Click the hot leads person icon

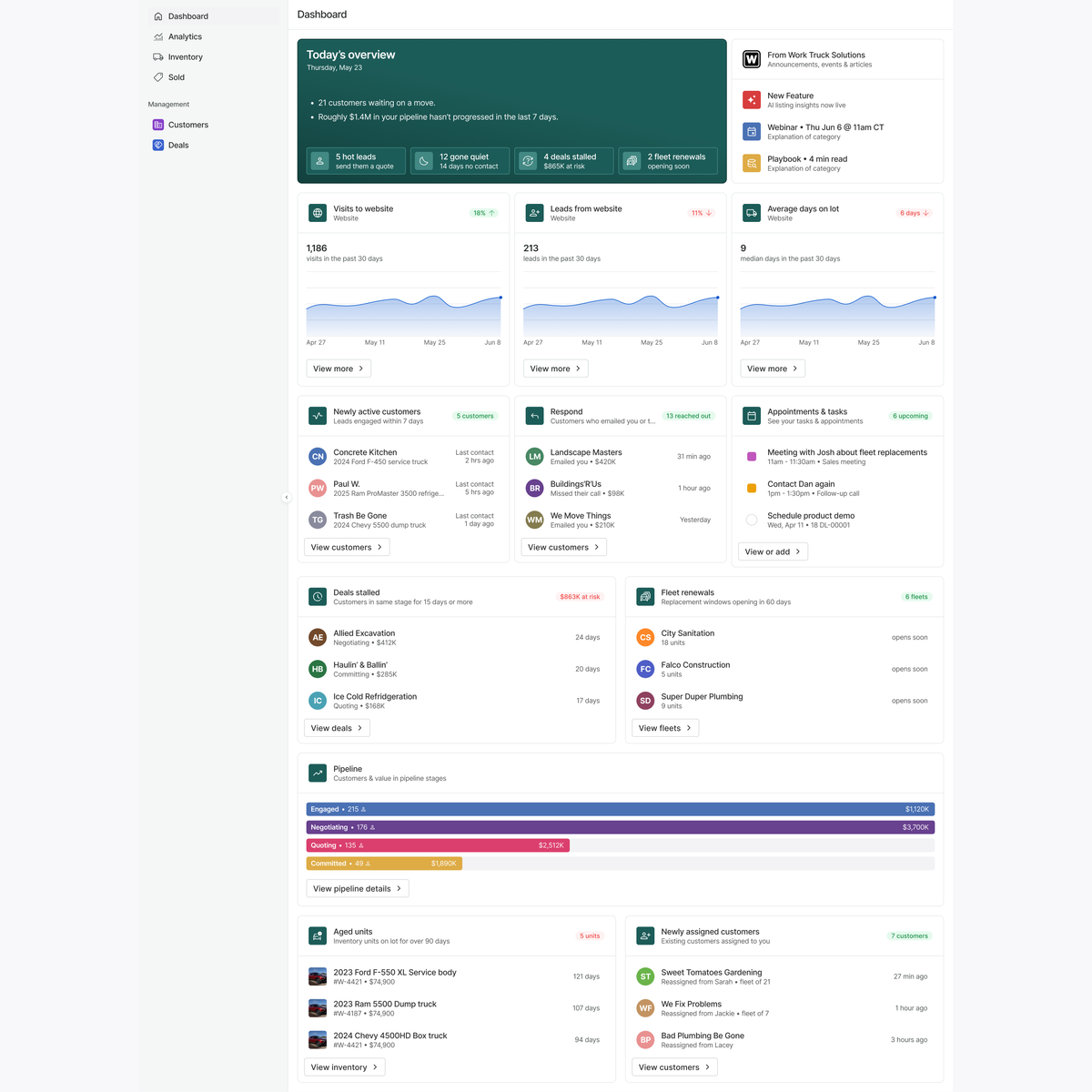pyautogui.click(x=320, y=161)
